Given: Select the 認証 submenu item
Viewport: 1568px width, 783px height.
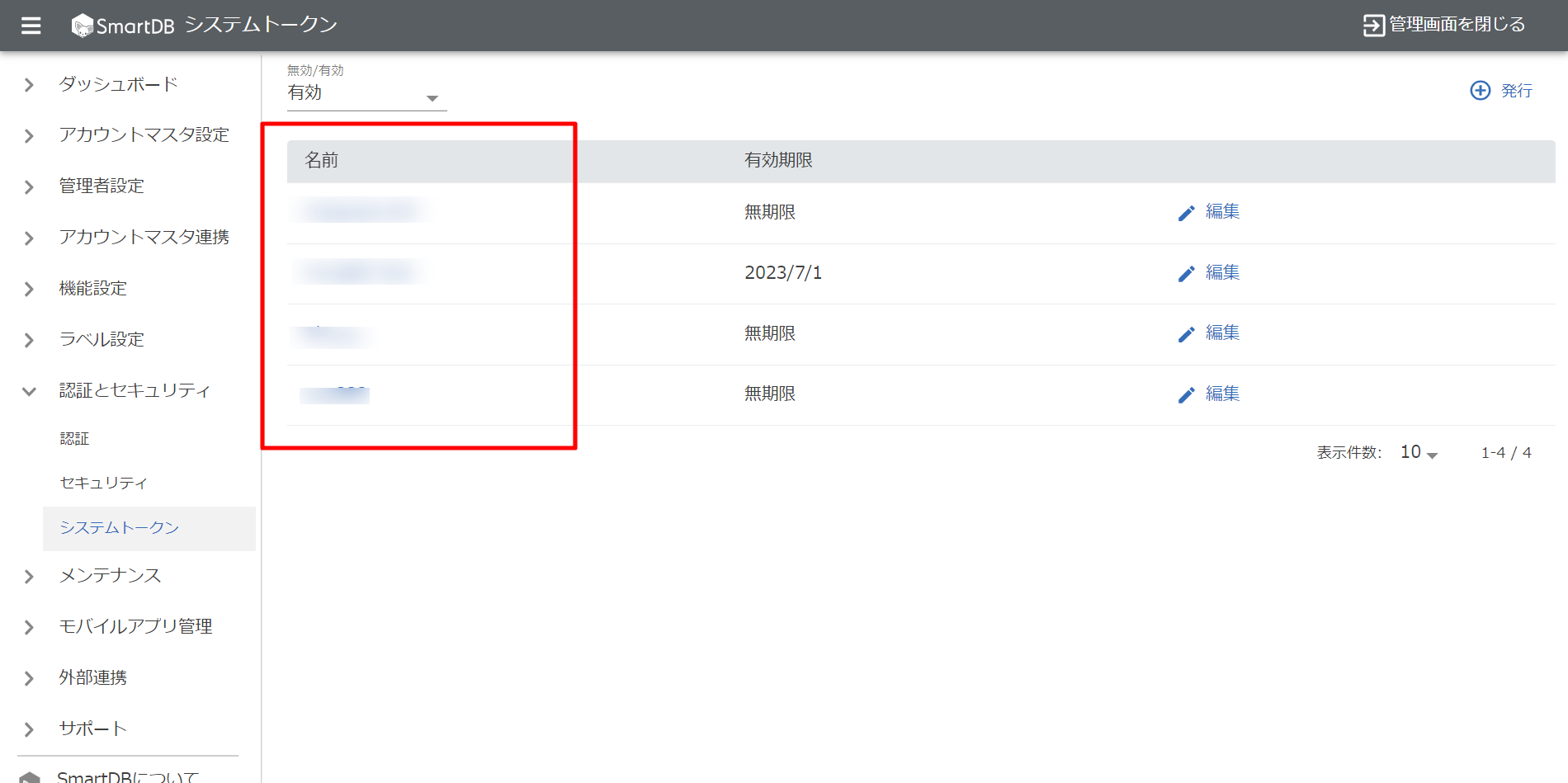Looking at the screenshot, I should click(74, 438).
